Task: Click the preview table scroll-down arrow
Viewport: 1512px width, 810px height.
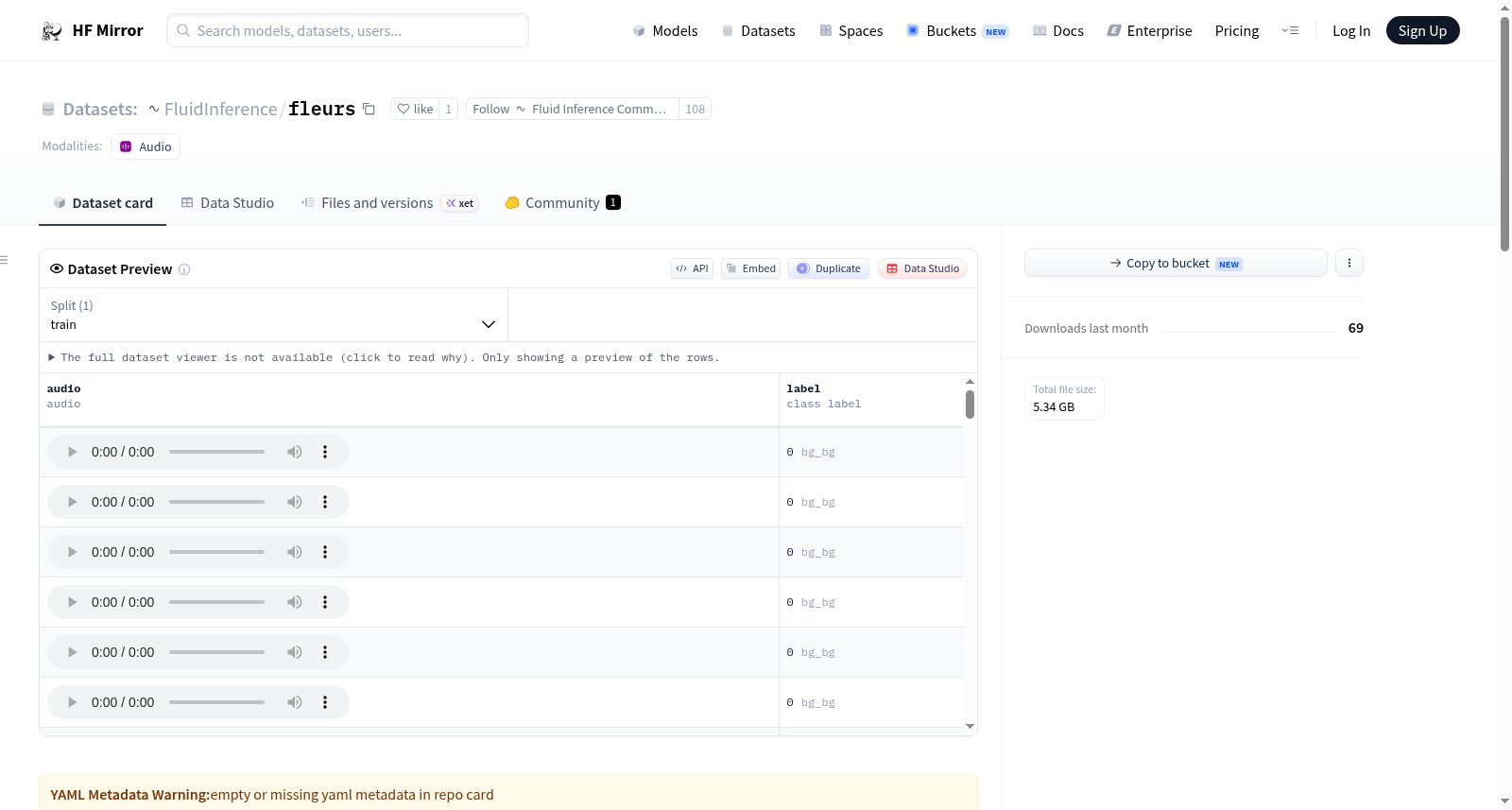Action: tap(970, 727)
